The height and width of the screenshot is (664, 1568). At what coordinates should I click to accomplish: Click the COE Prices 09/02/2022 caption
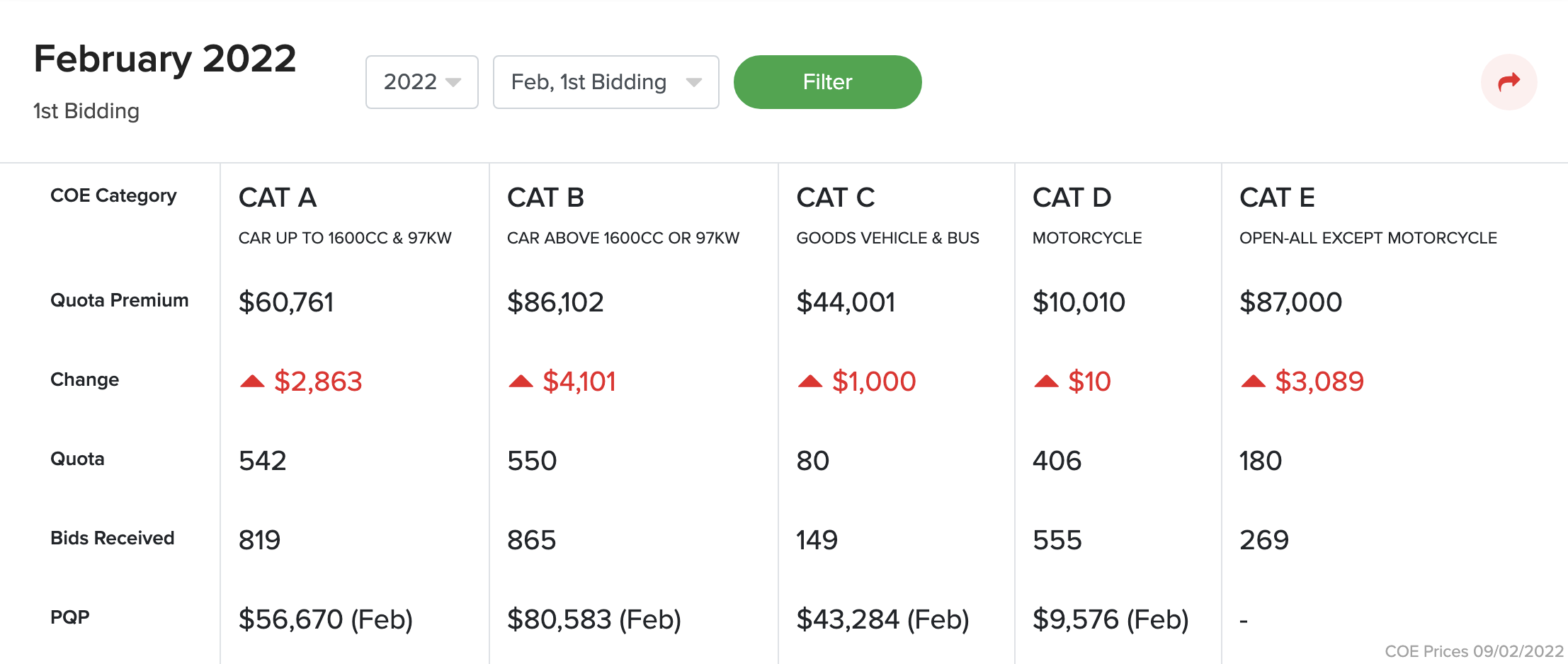[x=1474, y=651]
